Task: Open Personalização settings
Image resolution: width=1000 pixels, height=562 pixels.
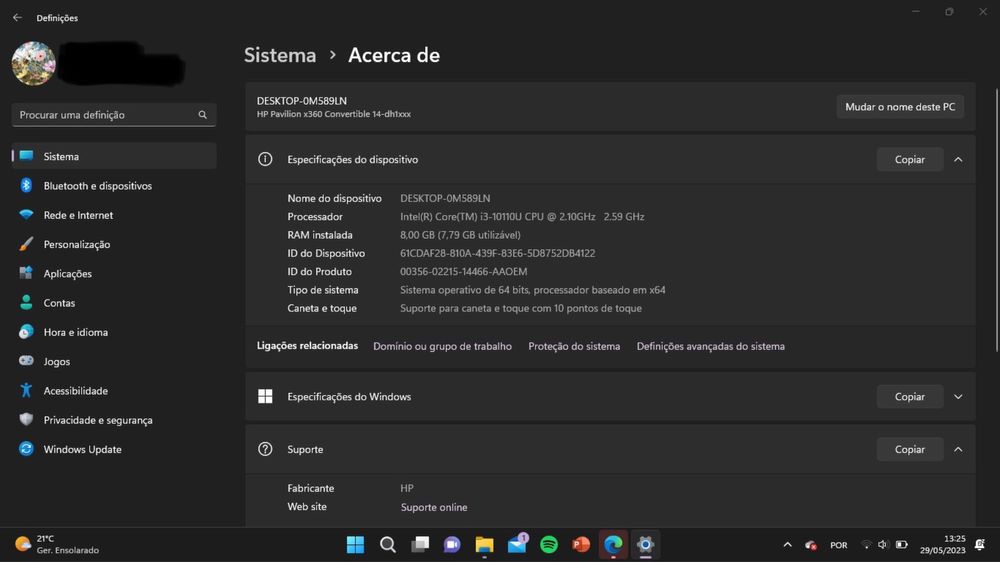Action: click(x=114, y=244)
